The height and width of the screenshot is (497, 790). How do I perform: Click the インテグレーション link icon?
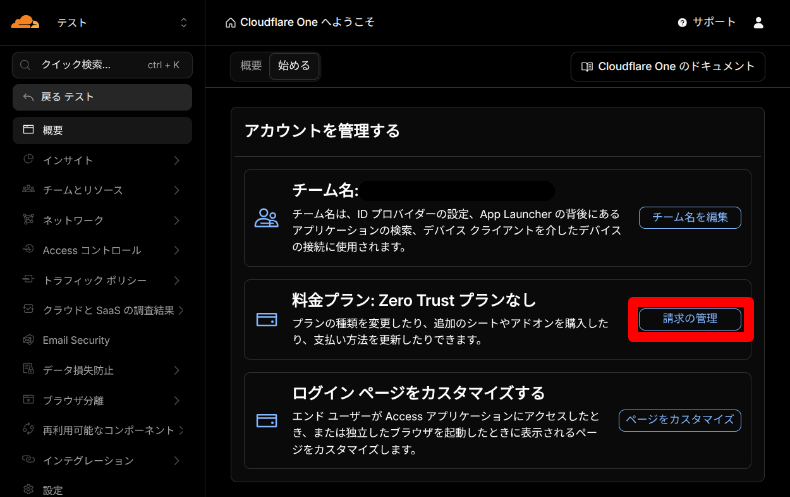click(28, 459)
